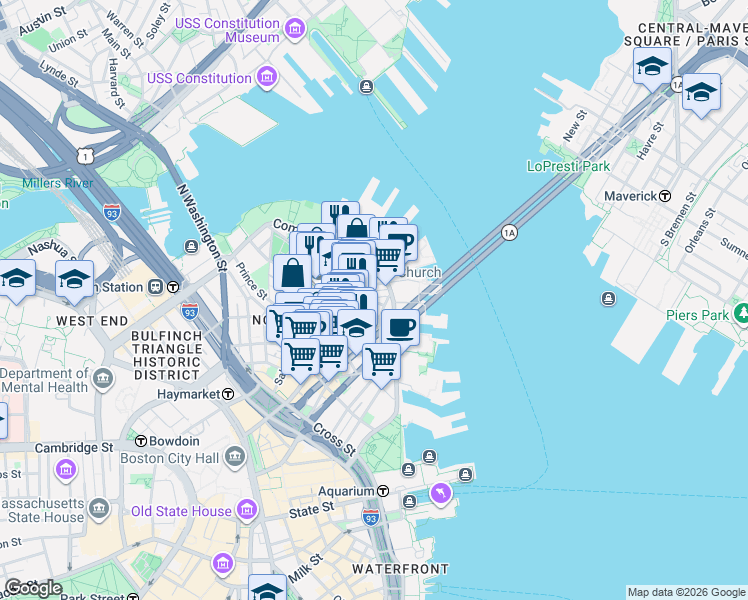Image resolution: width=748 pixels, height=600 pixels.
Task: Click the Harvard St street label
Action: click(116, 83)
